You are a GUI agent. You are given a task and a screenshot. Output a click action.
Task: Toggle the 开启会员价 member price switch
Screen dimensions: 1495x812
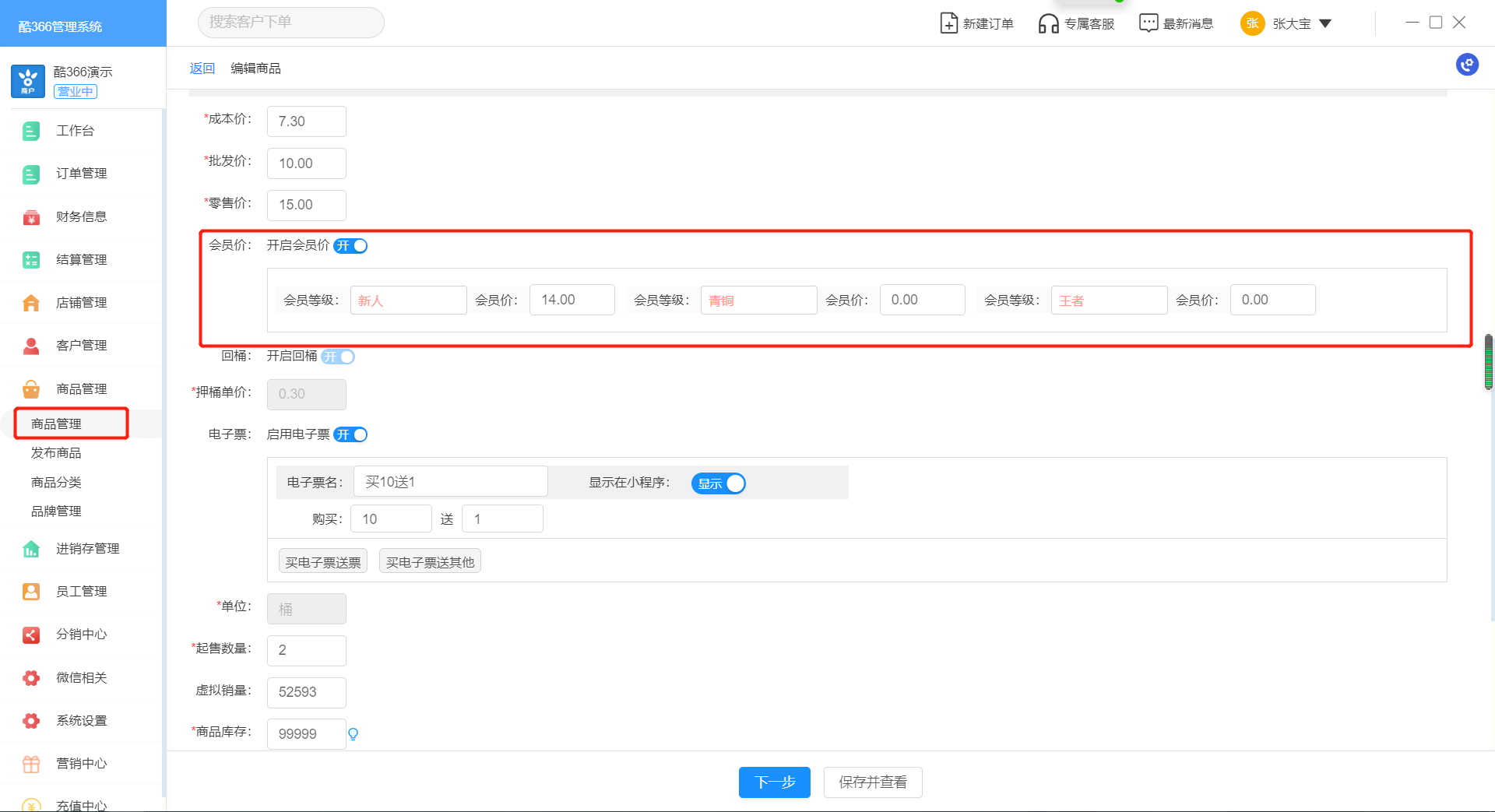(350, 246)
